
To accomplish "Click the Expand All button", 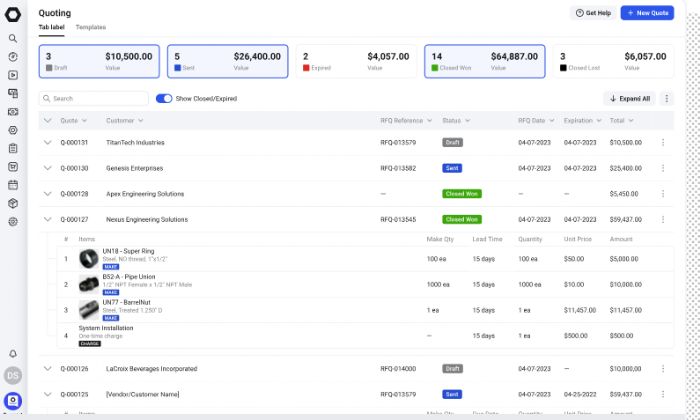I will tap(629, 99).
